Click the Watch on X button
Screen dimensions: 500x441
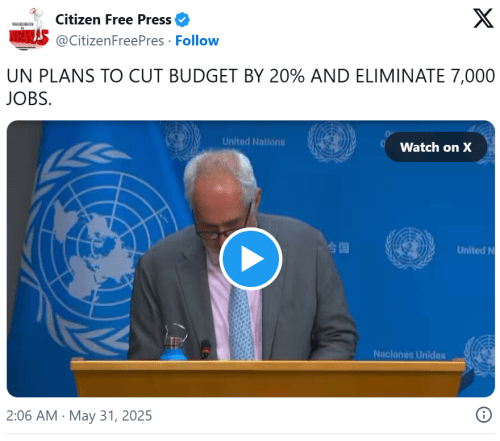(x=436, y=147)
